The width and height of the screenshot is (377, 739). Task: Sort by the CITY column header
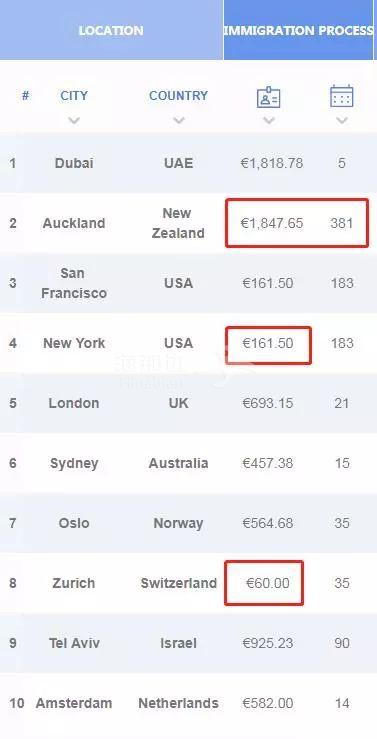pos(74,96)
